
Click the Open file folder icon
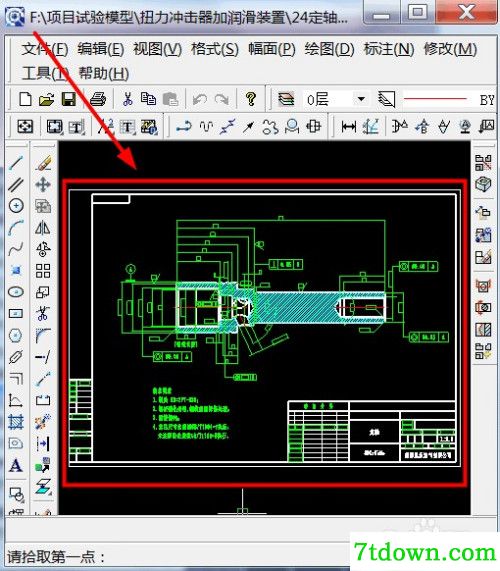point(47,99)
